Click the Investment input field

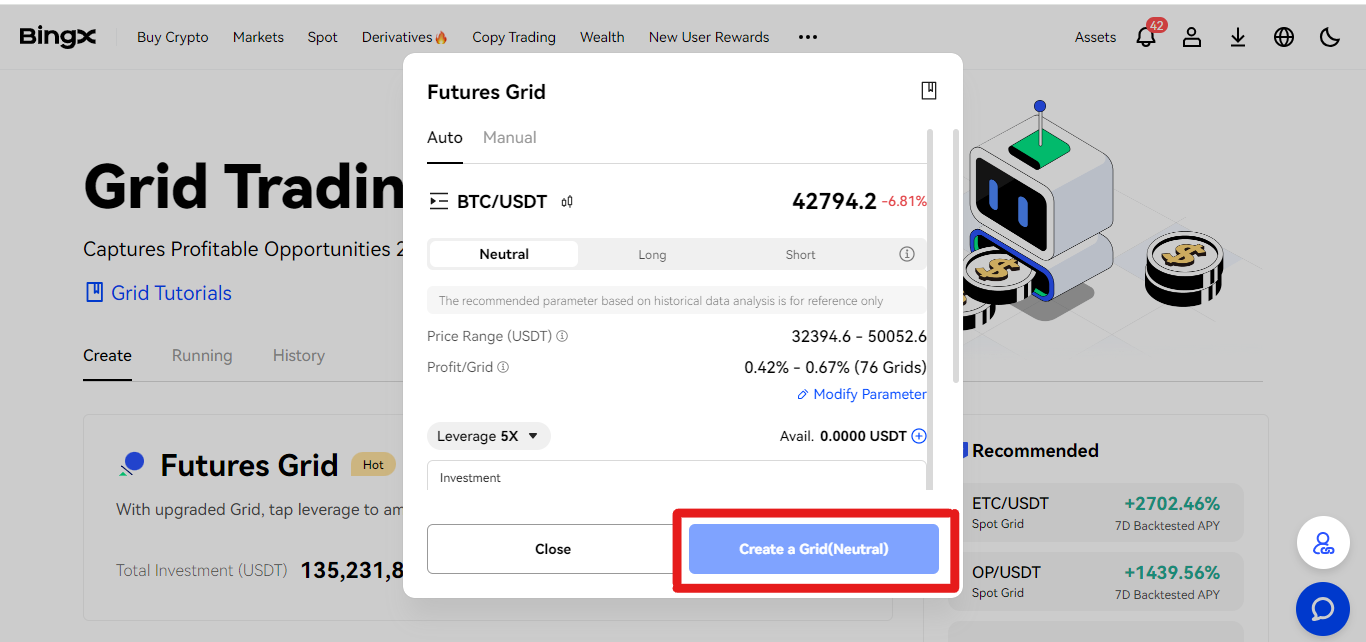click(677, 476)
